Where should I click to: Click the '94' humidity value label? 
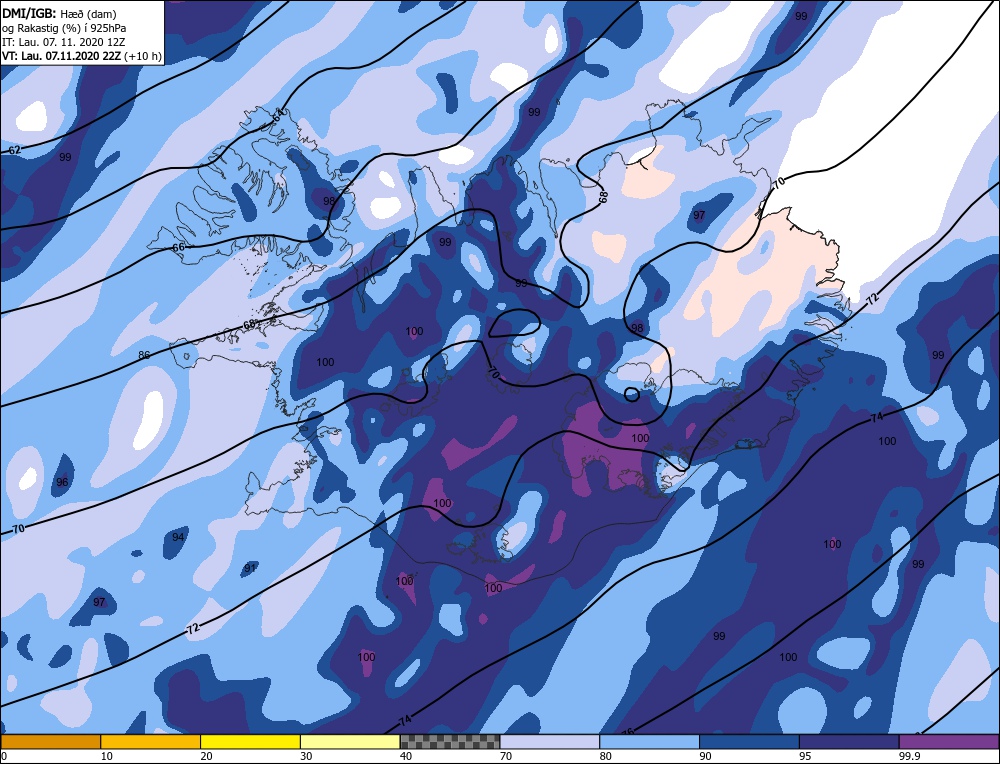click(x=178, y=537)
